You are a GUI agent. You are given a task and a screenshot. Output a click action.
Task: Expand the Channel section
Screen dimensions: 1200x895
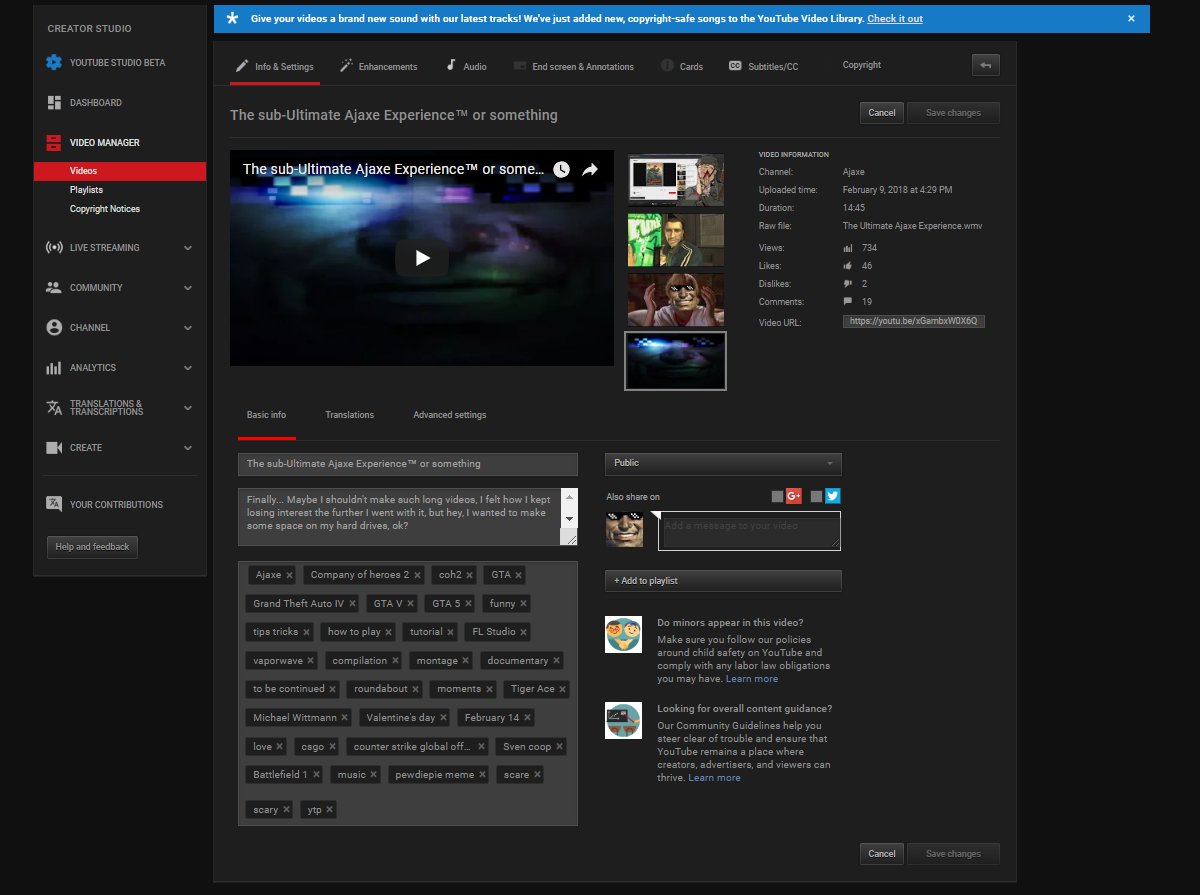point(188,328)
